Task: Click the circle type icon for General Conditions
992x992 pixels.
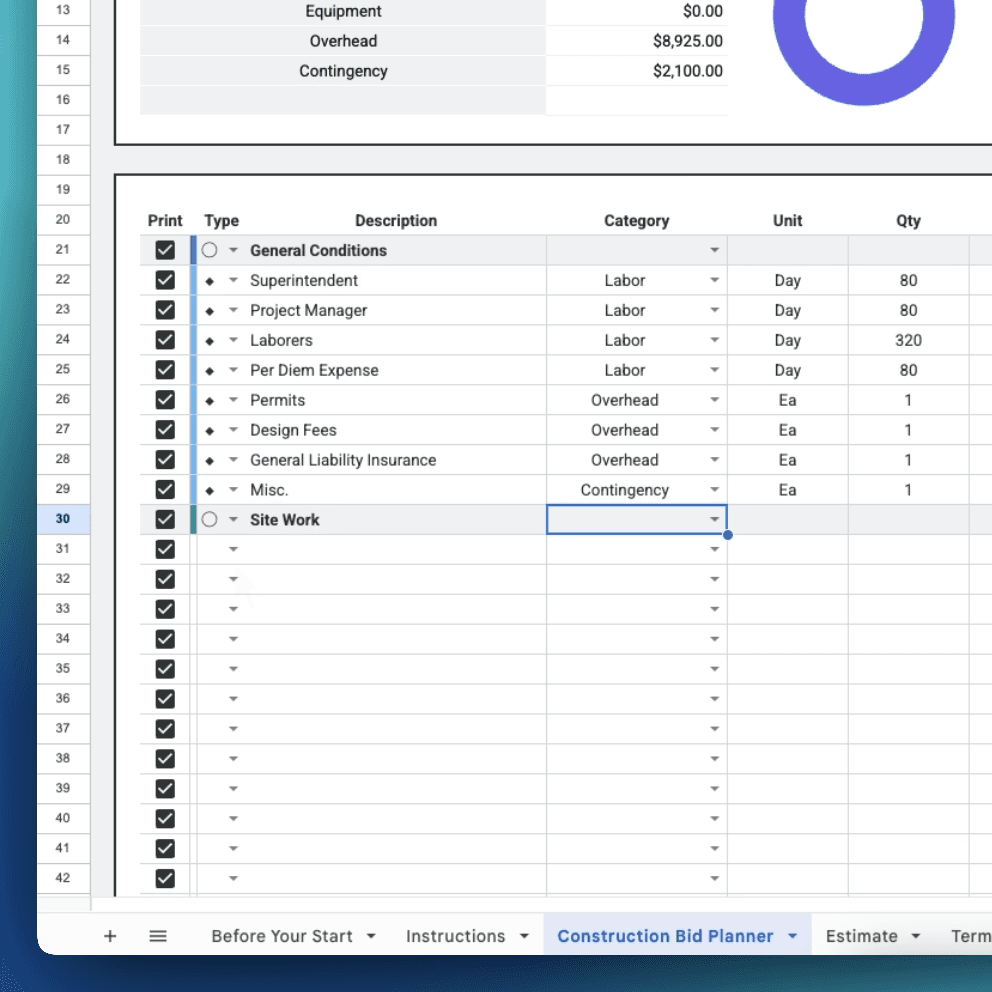Action: (210, 250)
